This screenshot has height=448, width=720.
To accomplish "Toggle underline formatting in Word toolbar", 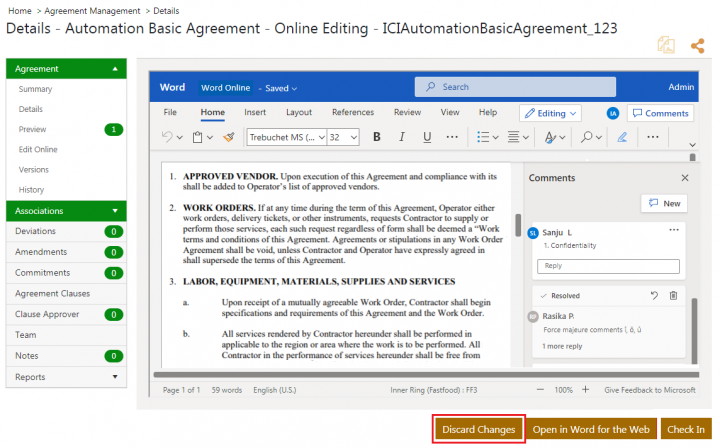I will click(x=427, y=137).
